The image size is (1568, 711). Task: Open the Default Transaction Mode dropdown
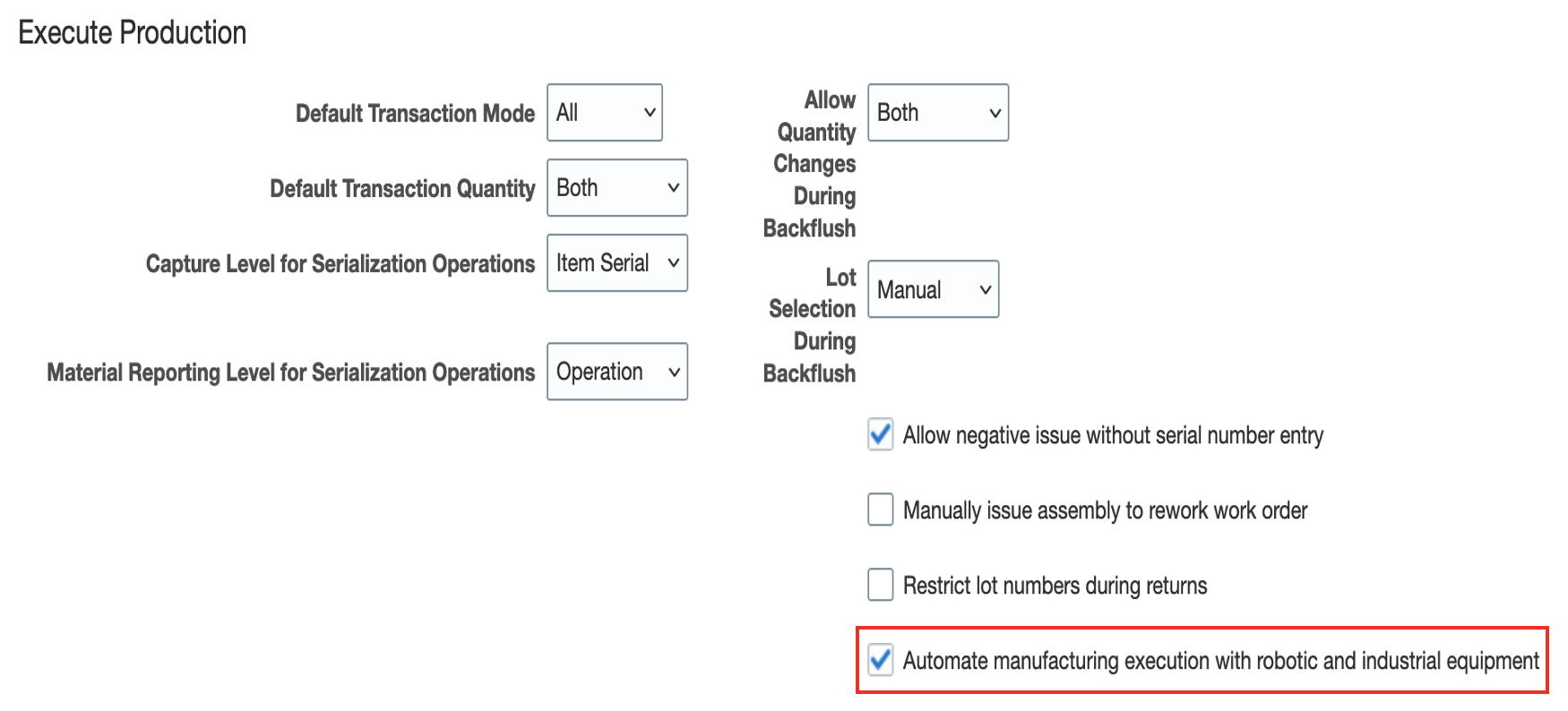(x=605, y=113)
